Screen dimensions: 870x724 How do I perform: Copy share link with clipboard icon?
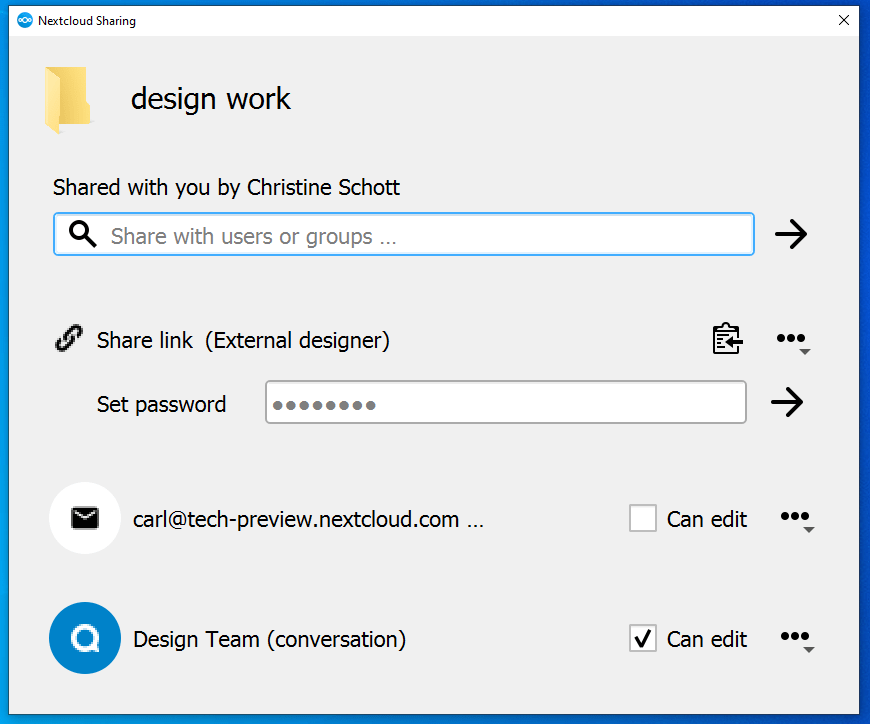pos(727,338)
